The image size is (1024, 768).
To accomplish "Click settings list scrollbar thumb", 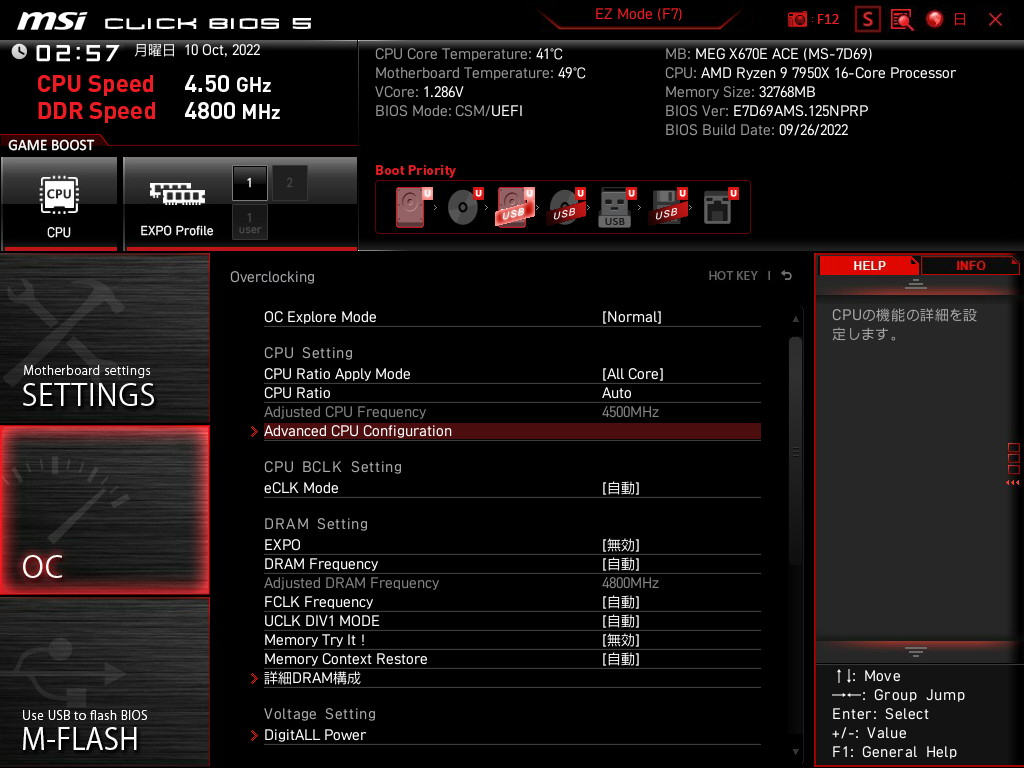I will click(795, 451).
